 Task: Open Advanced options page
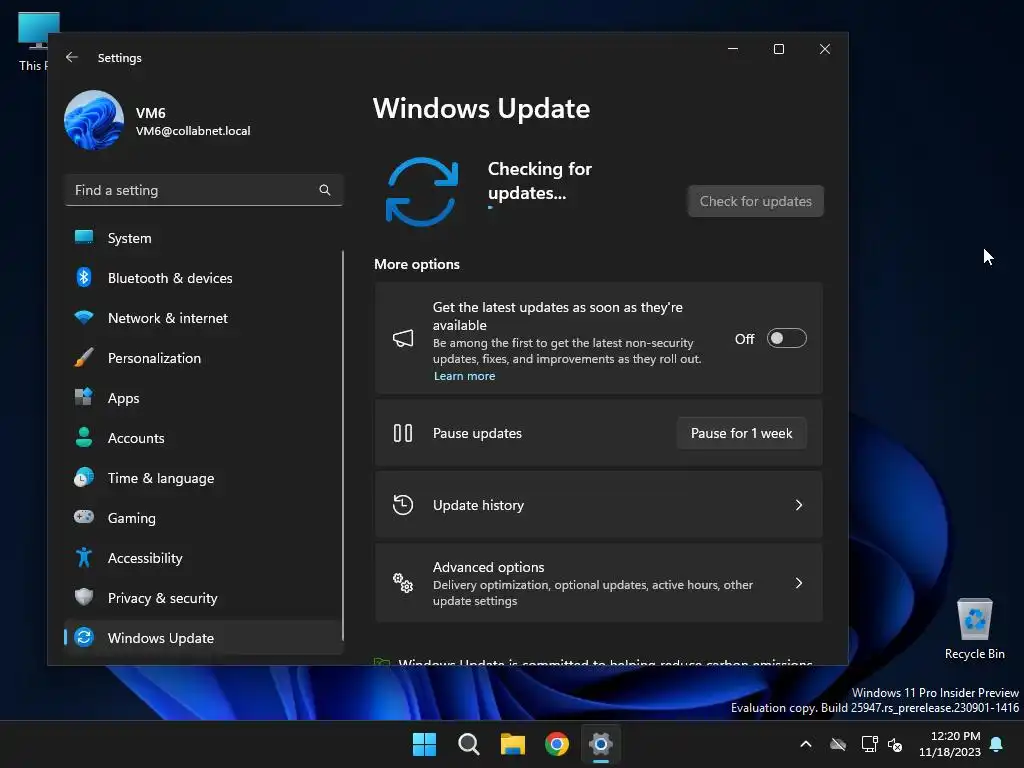pos(598,583)
